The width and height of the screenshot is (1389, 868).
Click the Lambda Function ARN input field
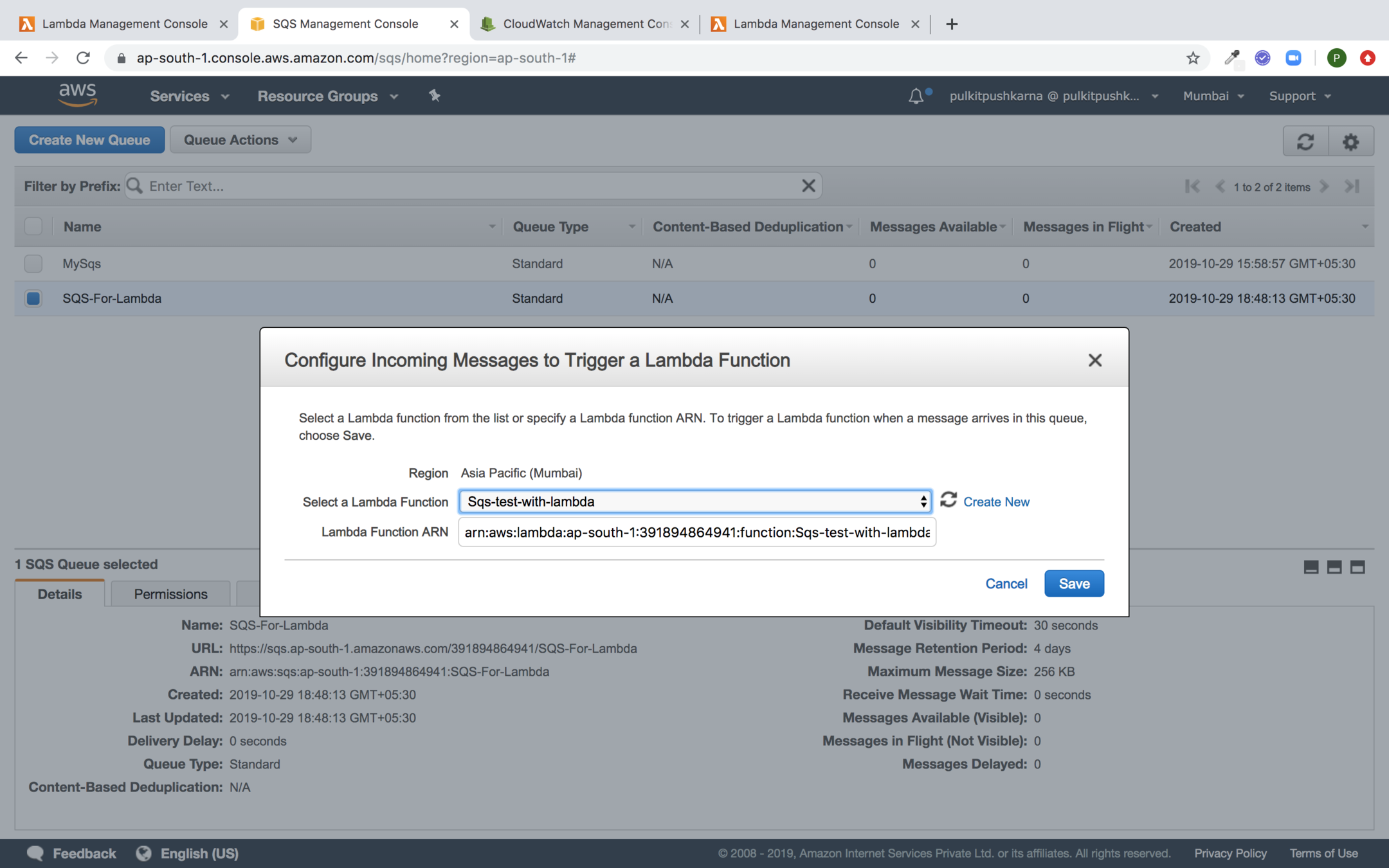696,532
